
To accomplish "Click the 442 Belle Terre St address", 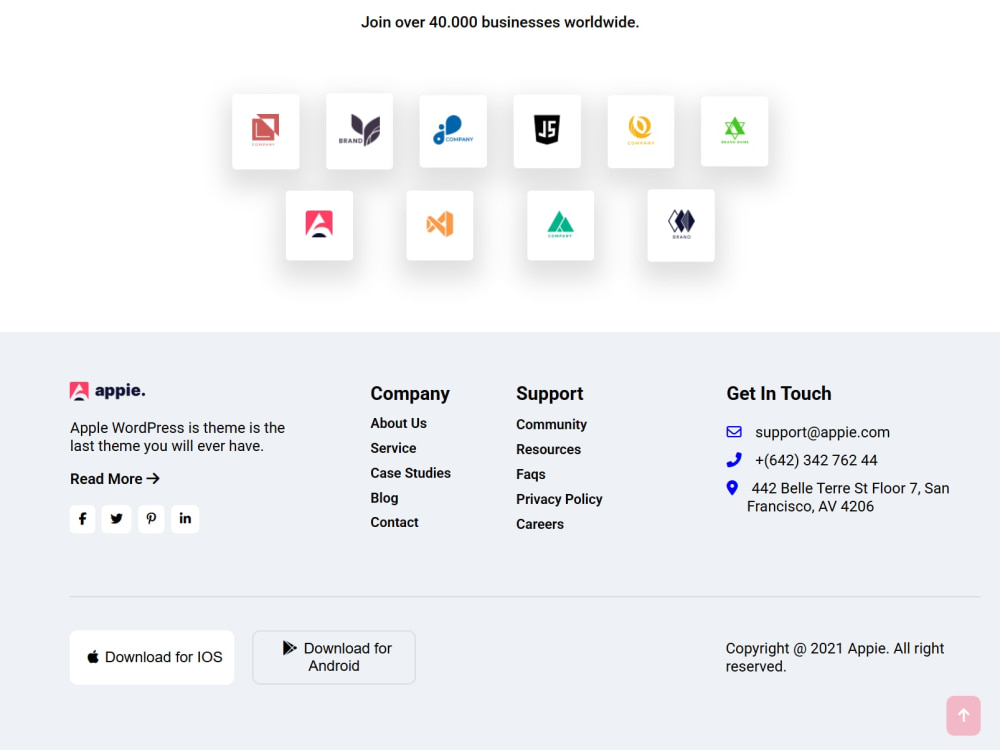I will (x=848, y=497).
